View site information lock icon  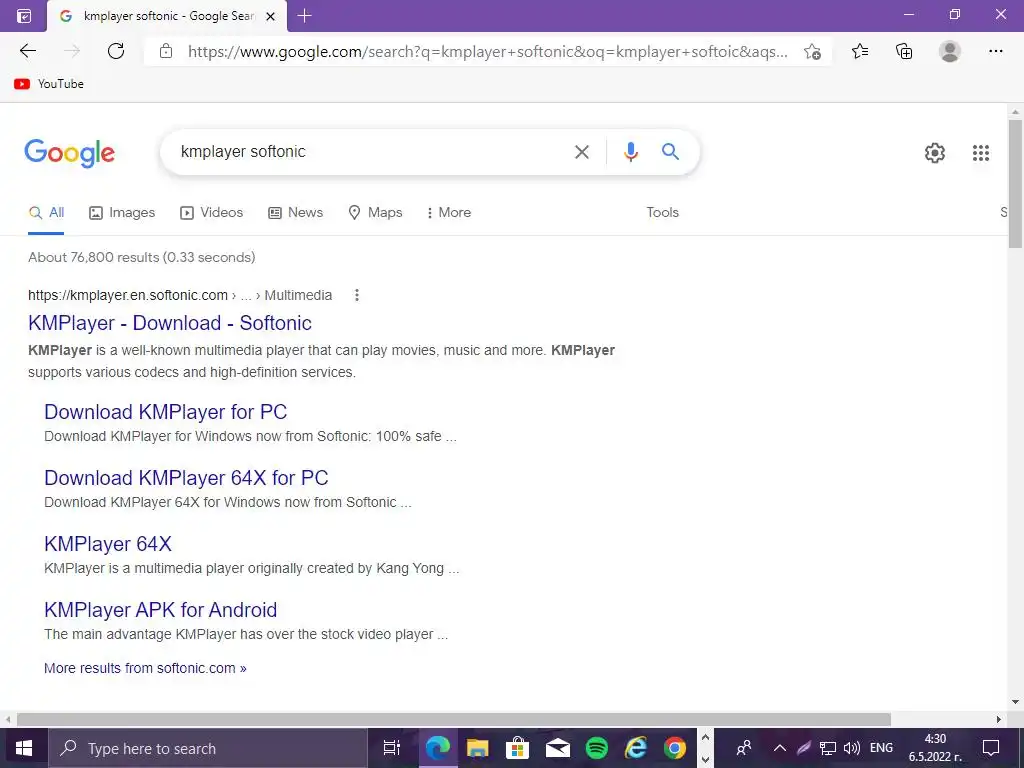[166, 51]
